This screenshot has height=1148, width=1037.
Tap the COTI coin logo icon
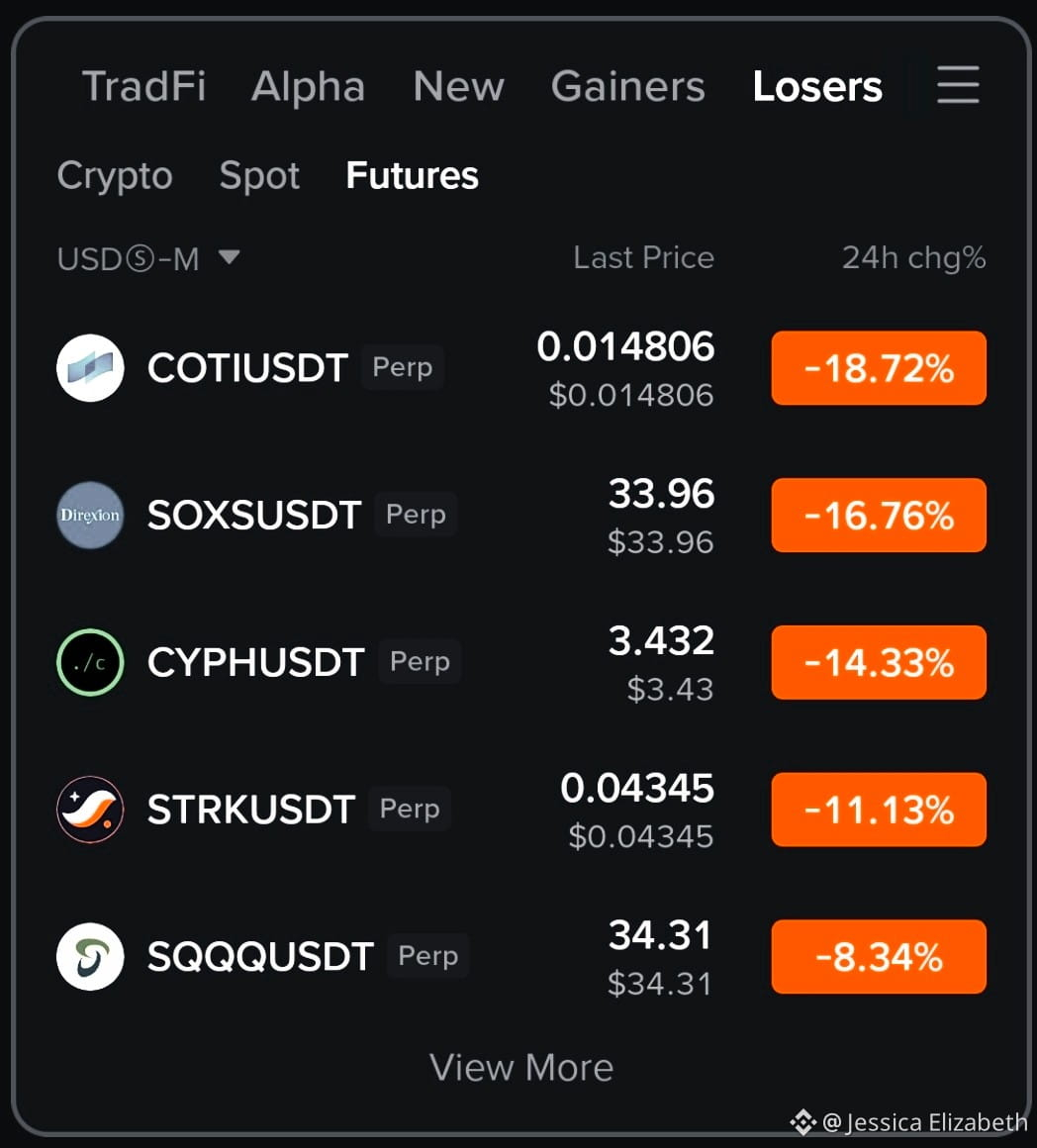[x=90, y=367]
